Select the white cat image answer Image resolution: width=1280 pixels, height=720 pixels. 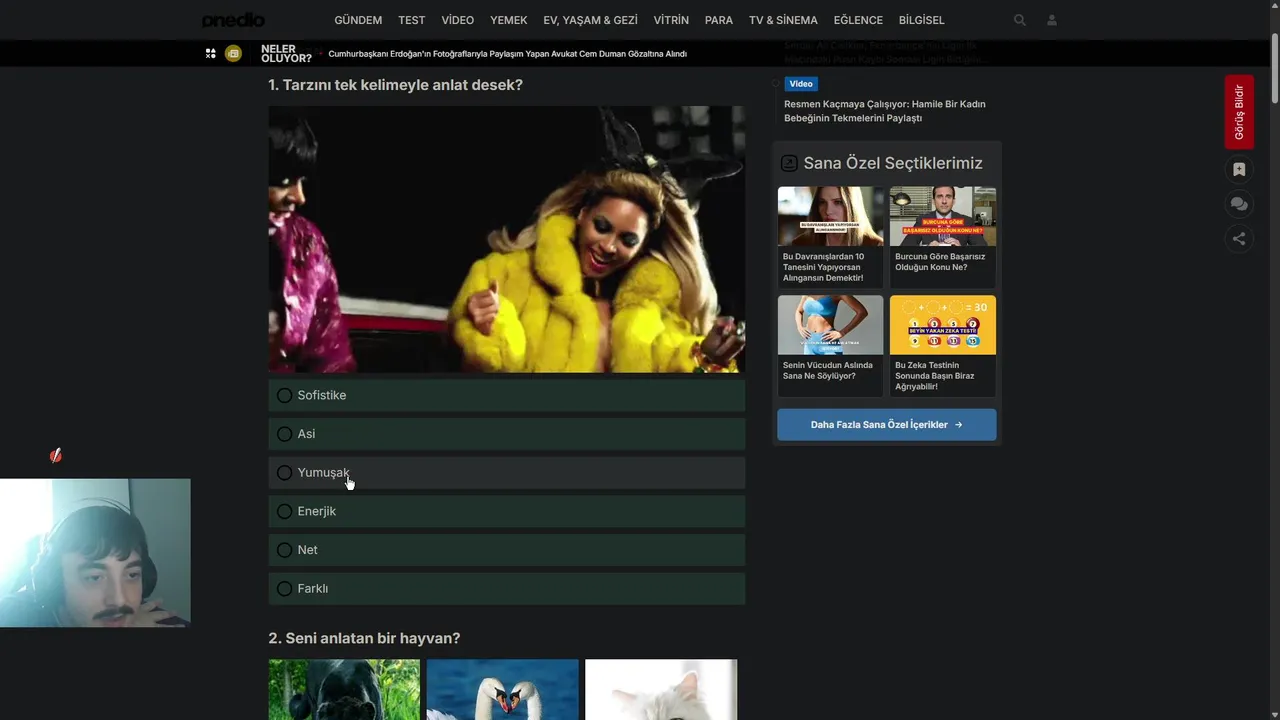tap(661, 689)
